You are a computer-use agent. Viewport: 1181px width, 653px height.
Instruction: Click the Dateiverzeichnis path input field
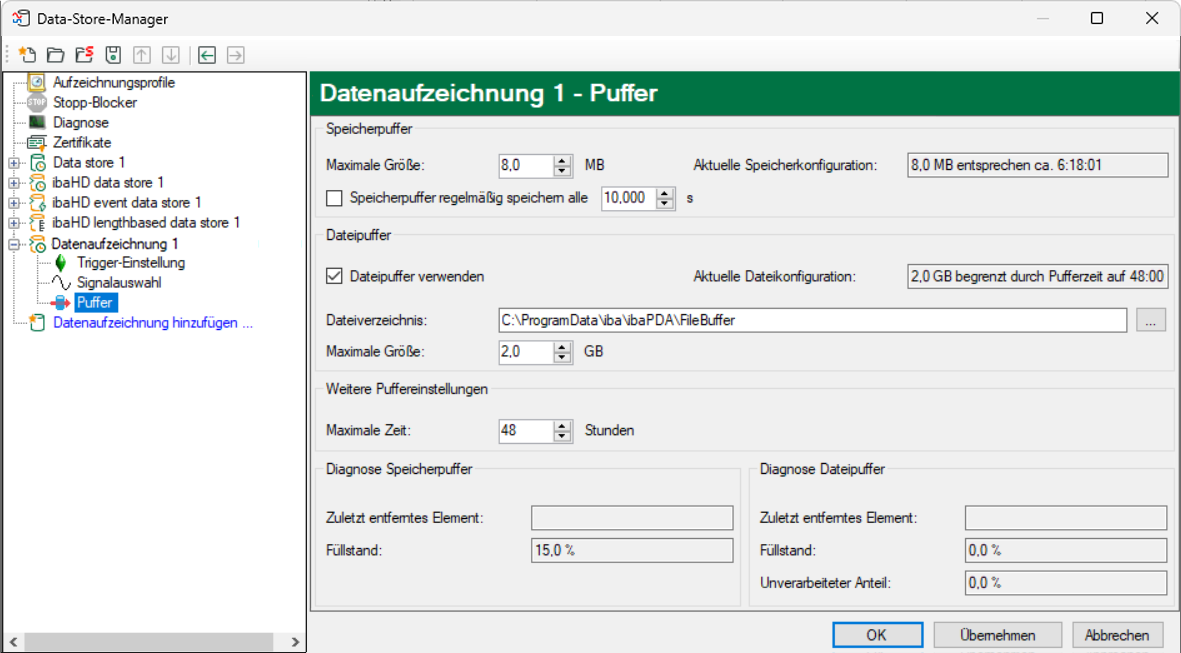click(812, 320)
